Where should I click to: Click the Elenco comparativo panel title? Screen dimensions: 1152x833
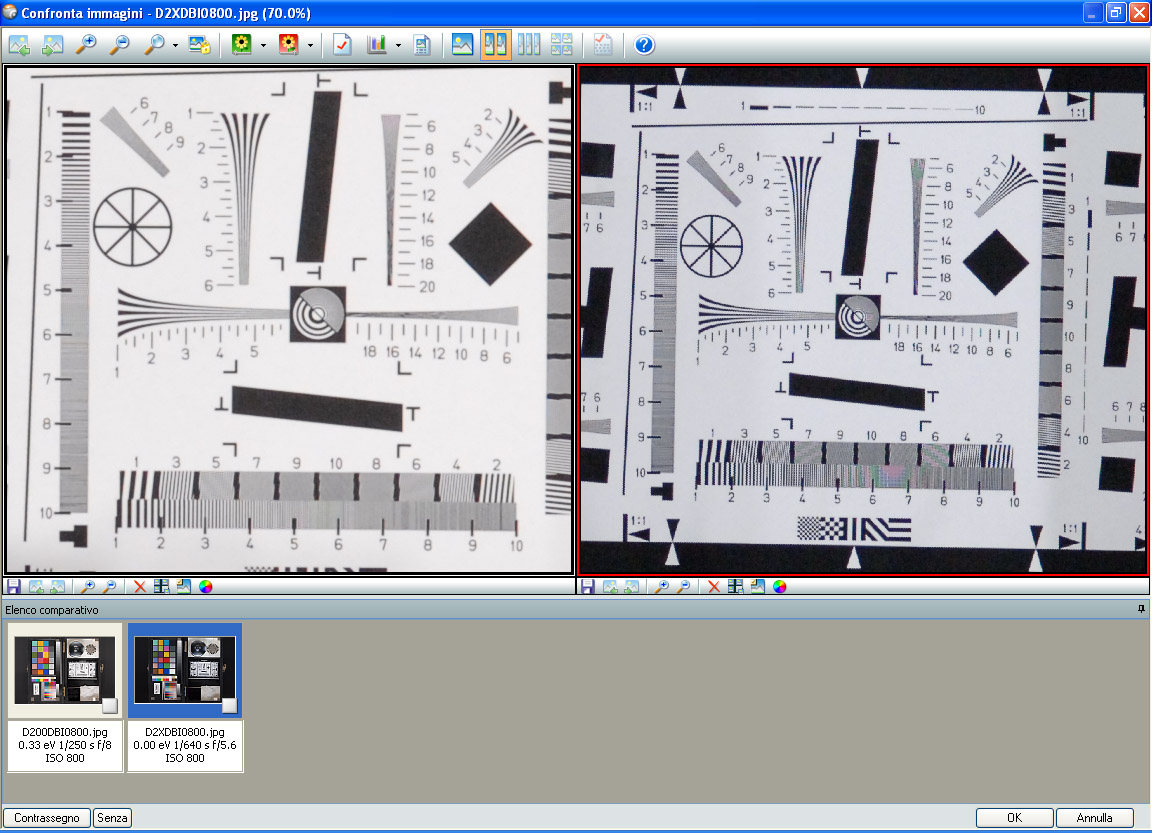point(52,610)
